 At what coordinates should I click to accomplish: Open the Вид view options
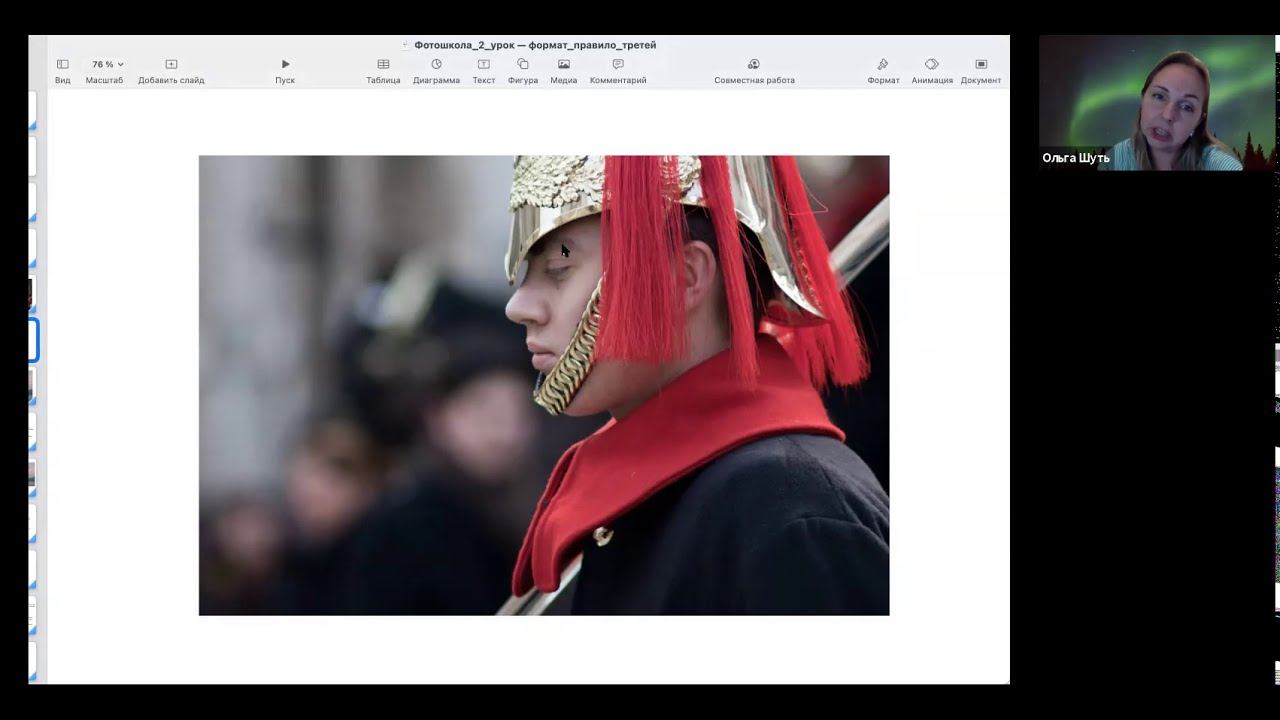click(62, 70)
